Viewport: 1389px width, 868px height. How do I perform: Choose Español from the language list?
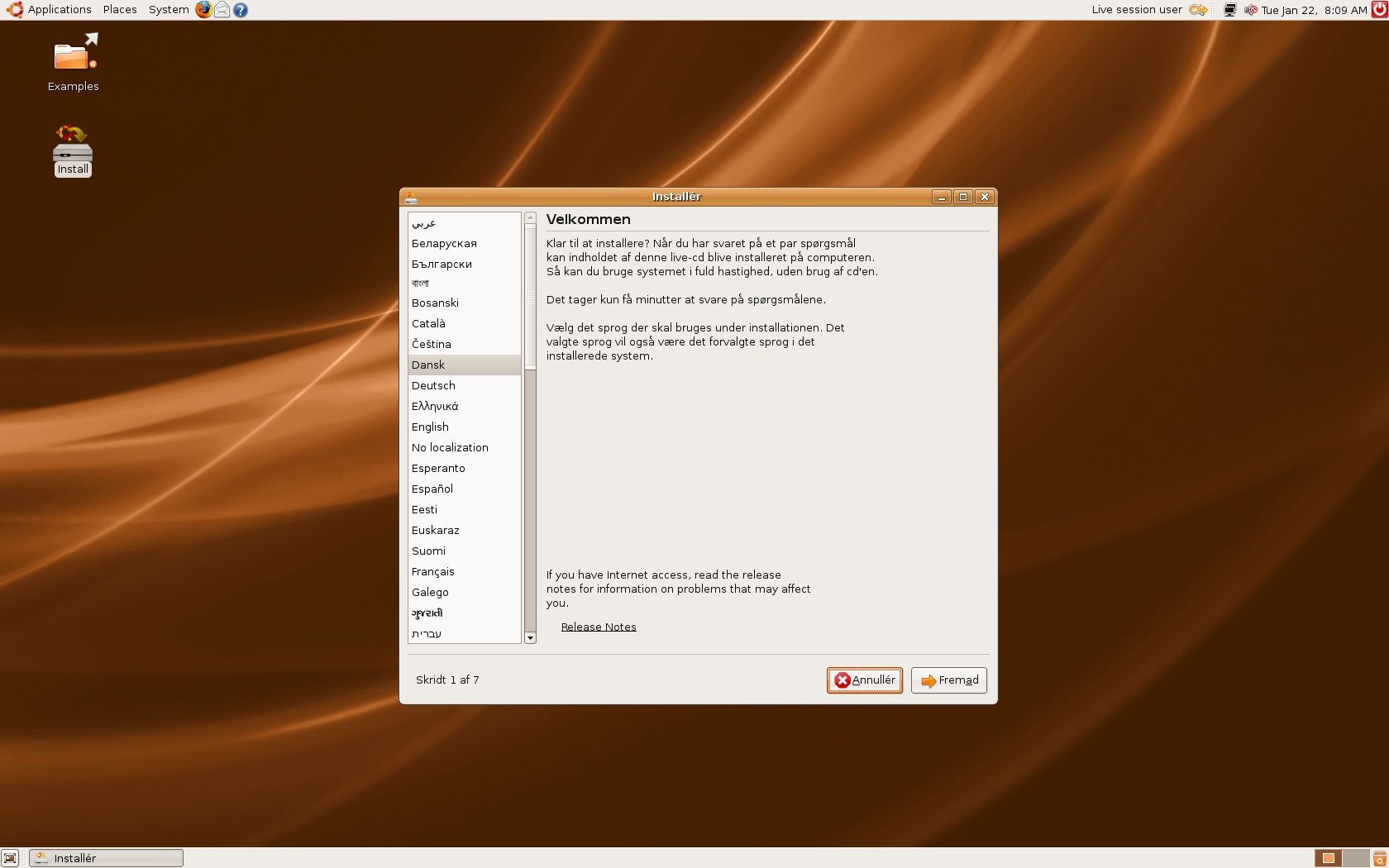coord(465,489)
